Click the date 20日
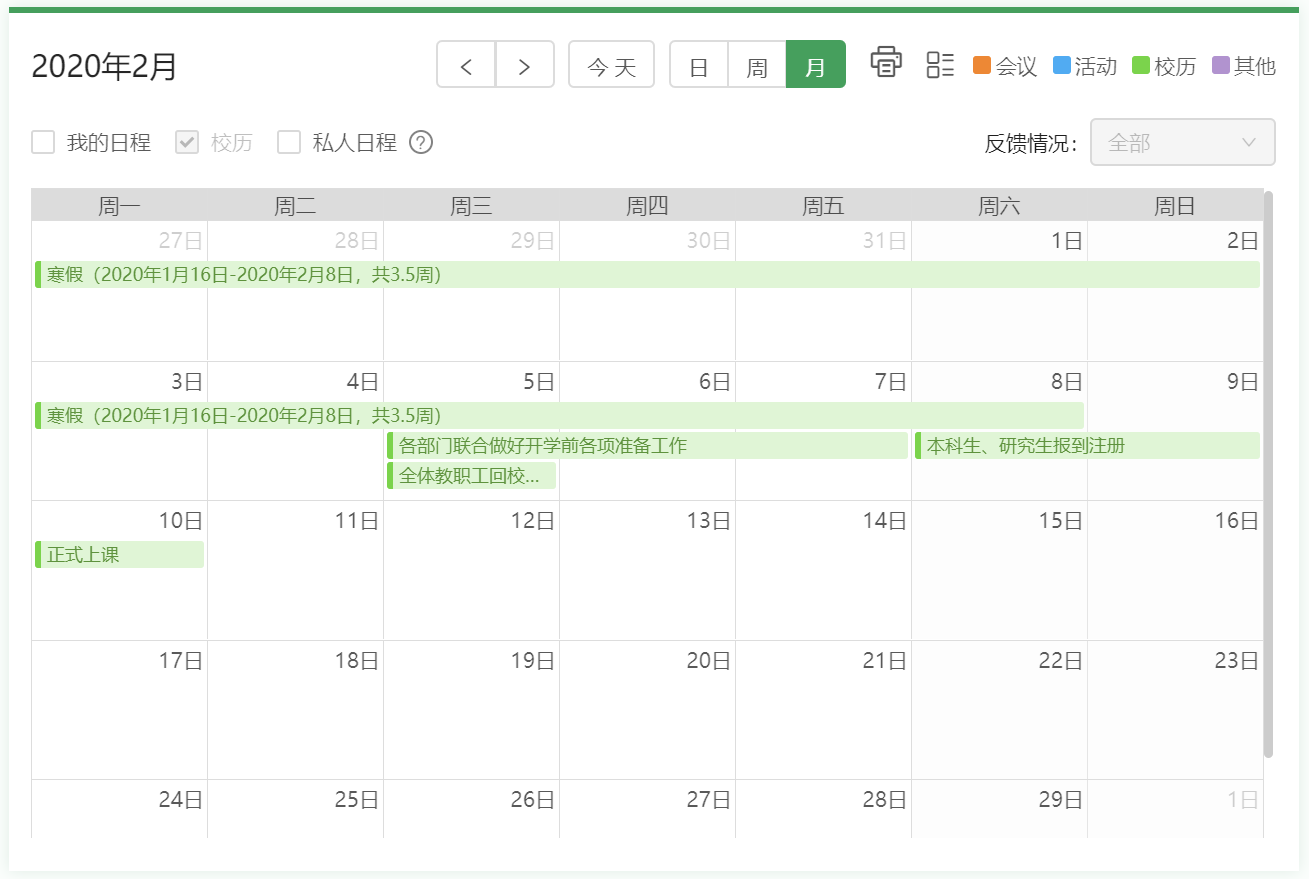 pos(709,660)
